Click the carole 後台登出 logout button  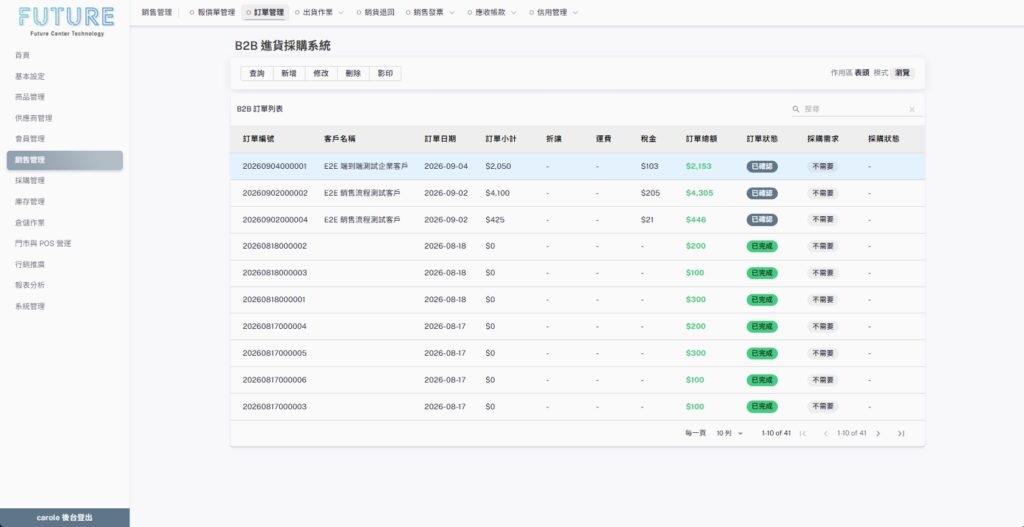tap(65, 518)
